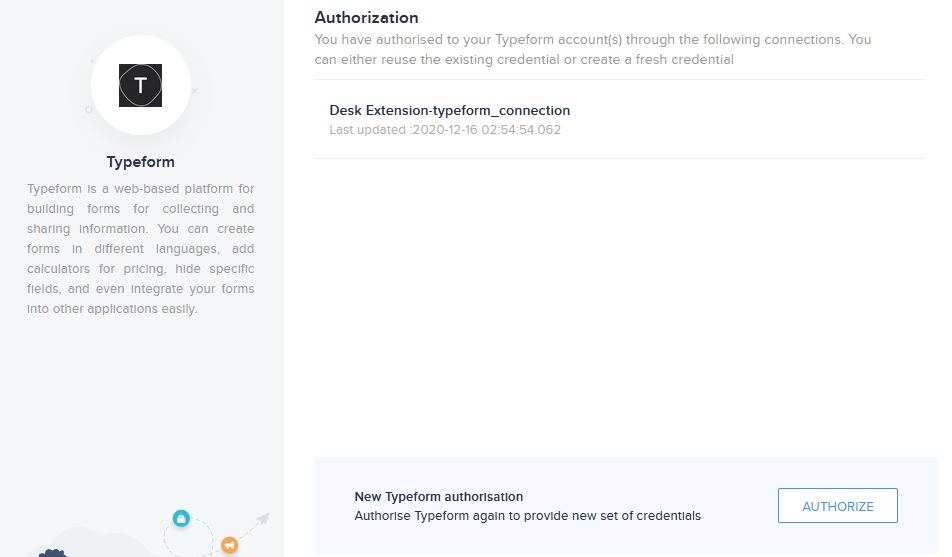952x557 pixels.
Task: Click the Typeform description paragraph
Action: point(140,249)
